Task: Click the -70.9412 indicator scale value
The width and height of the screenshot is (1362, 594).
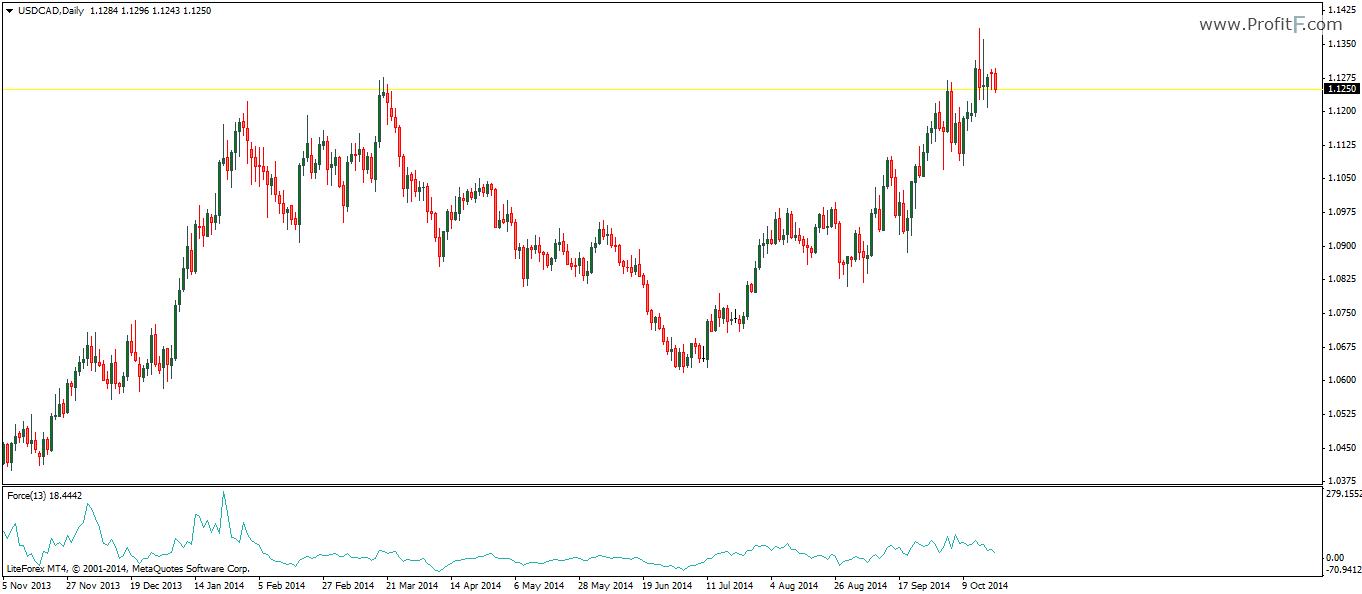Action: click(x=1342, y=571)
